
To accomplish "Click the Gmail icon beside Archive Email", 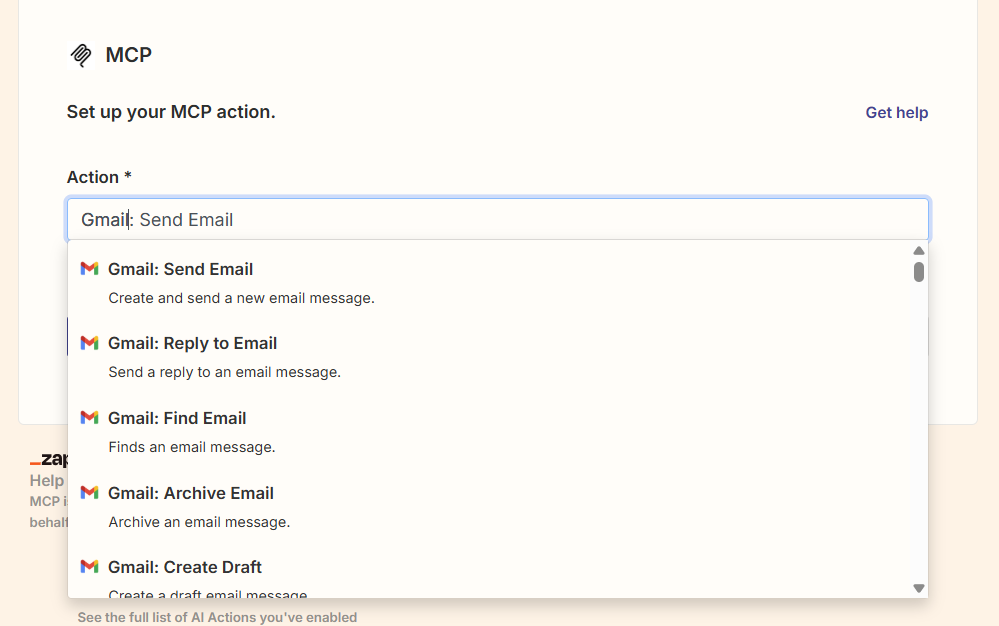I will (89, 492).
